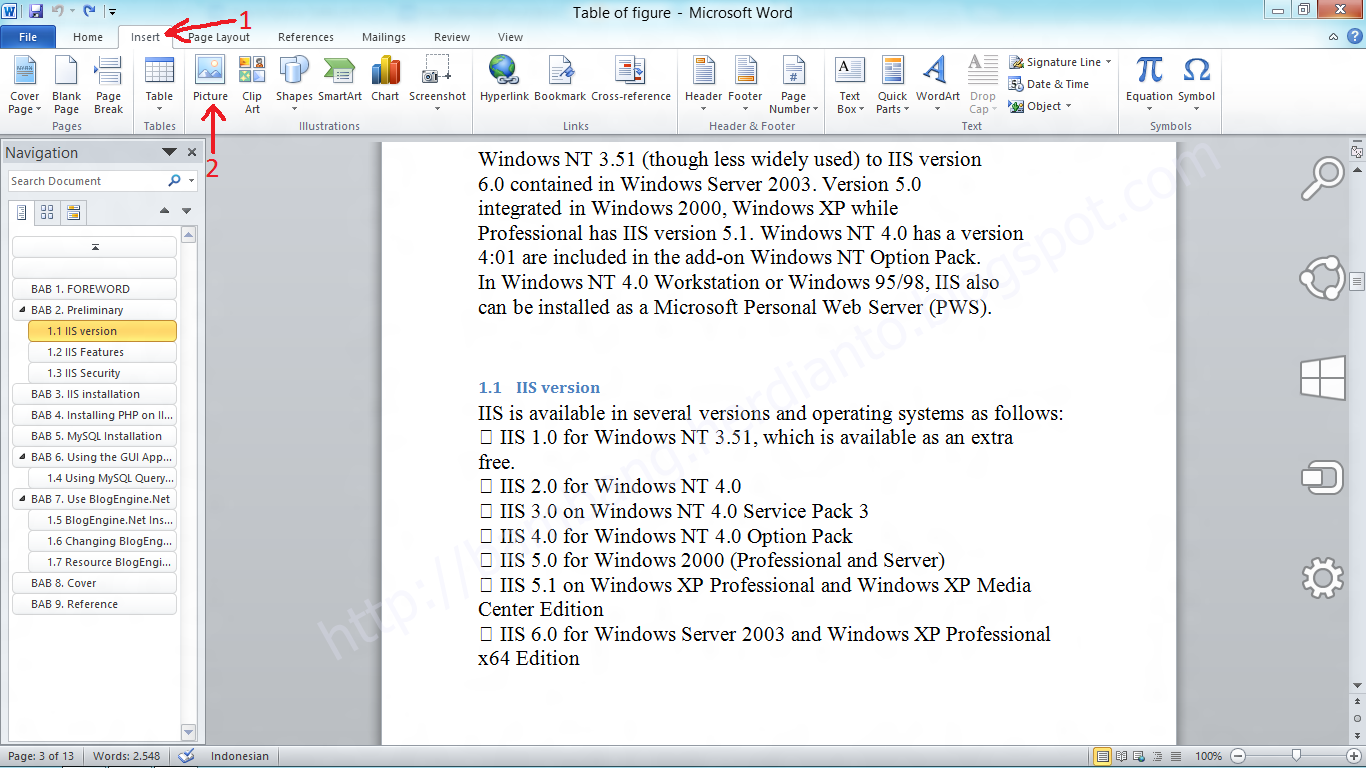
Task: Insert a Text Box
Action: 849,86
